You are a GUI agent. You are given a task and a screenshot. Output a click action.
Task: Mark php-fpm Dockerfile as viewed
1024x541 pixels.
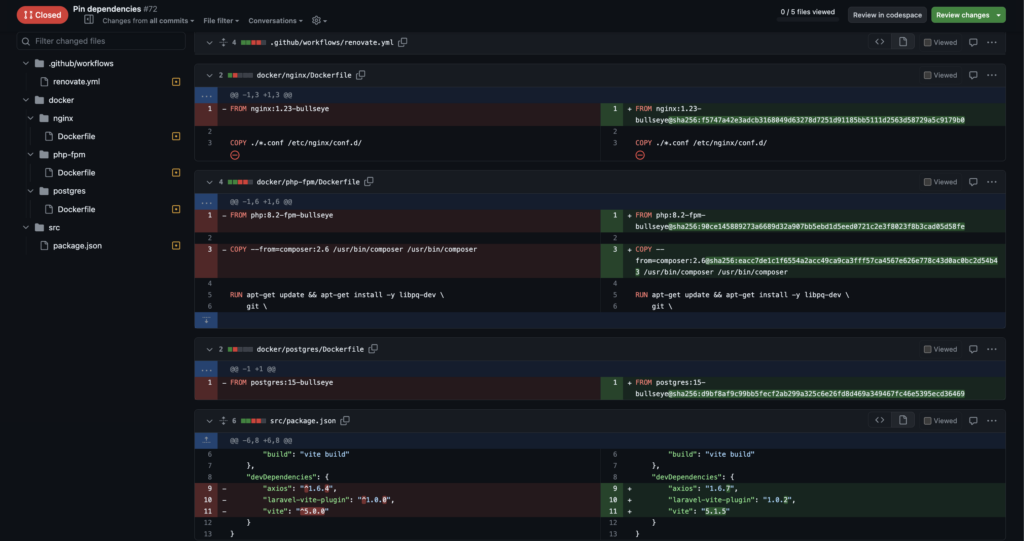940,182
